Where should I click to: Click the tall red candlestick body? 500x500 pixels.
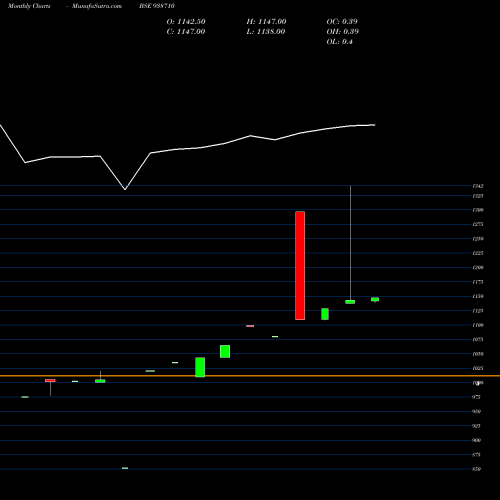(x=300, y=266)
